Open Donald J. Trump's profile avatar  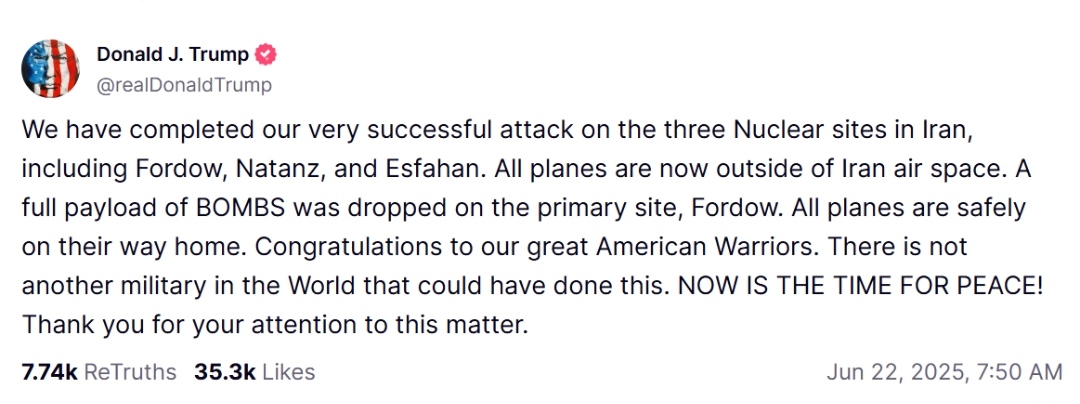click(50, 68)
